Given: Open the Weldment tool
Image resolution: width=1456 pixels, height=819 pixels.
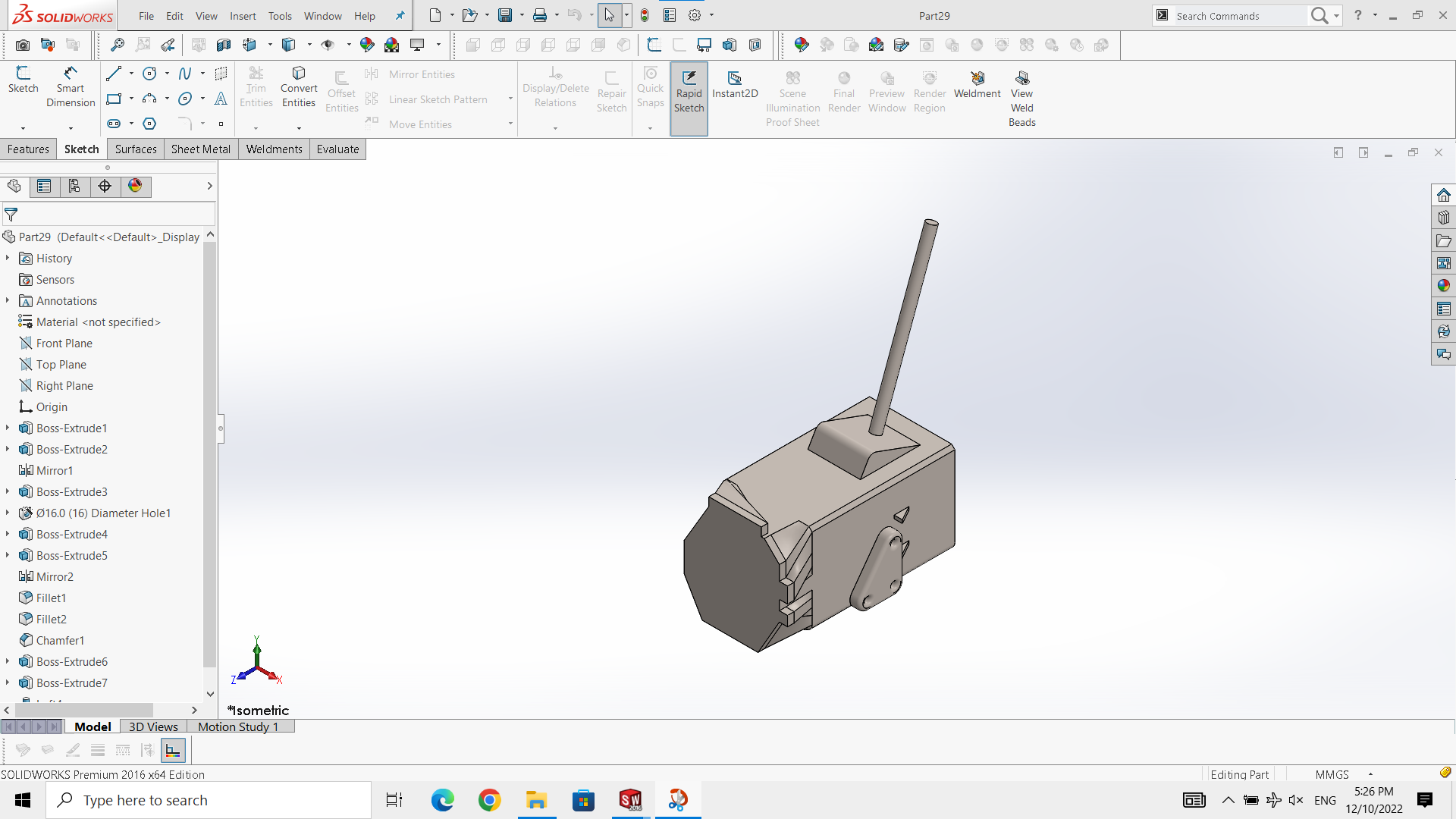Looking at the screenshot, I should (x=977, y=84).
